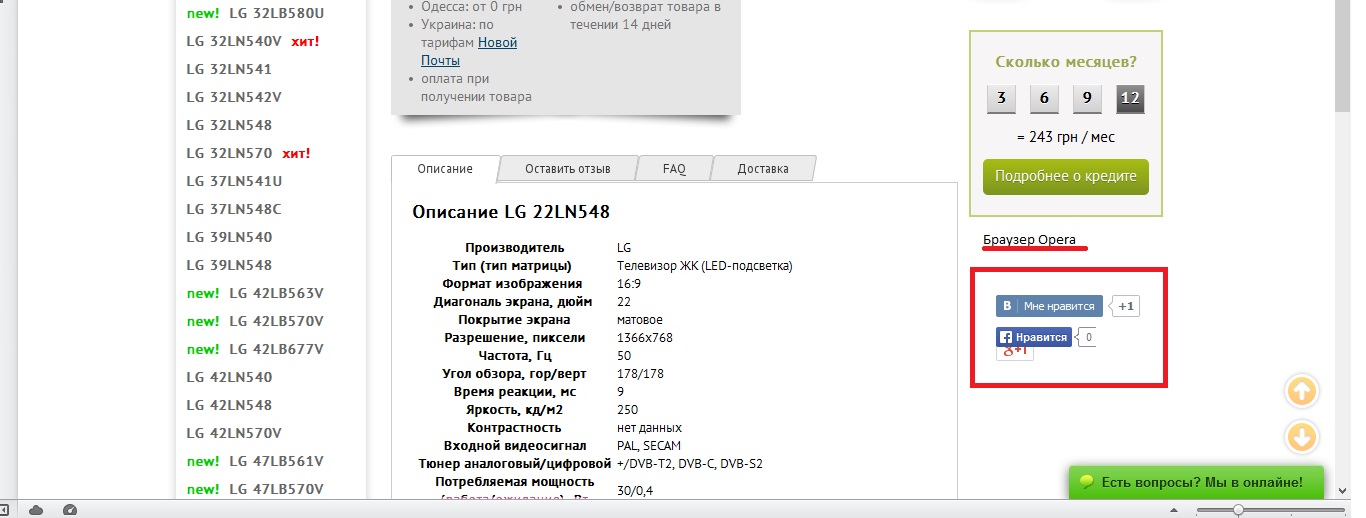Open LG 37LN548C model link

(x=234, y=209)
